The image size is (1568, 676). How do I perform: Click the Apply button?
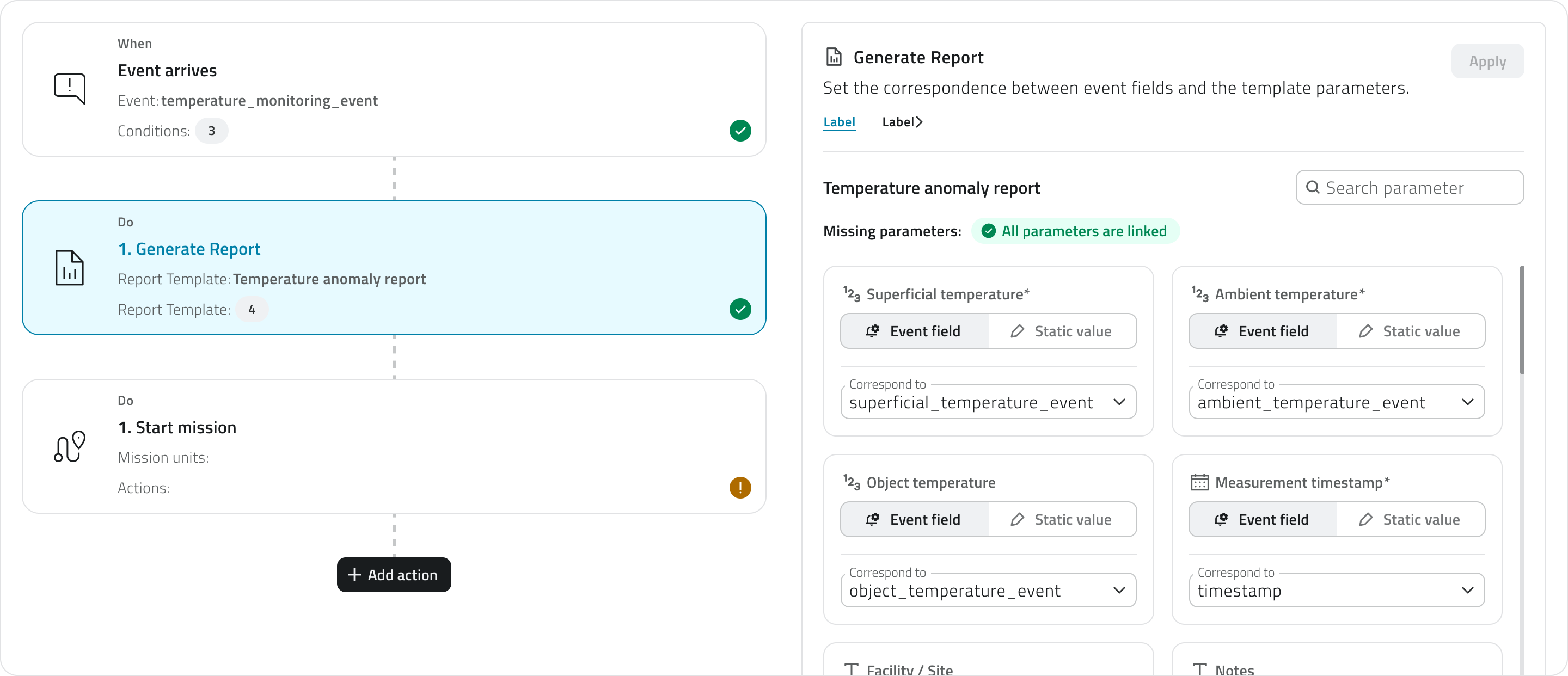click(1487, 61)
